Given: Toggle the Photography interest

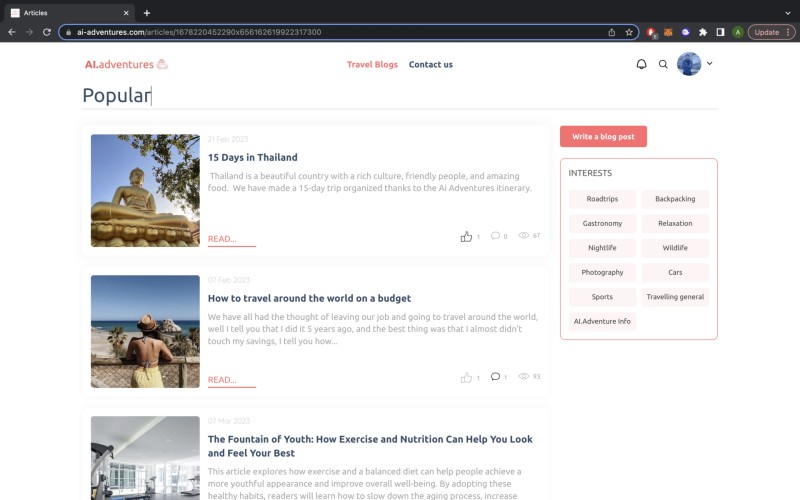Looking at the screenshot, I should [602, 272].
